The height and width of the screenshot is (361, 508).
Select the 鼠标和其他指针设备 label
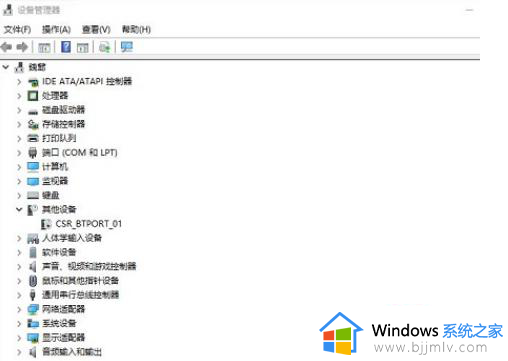pos(80,281)
